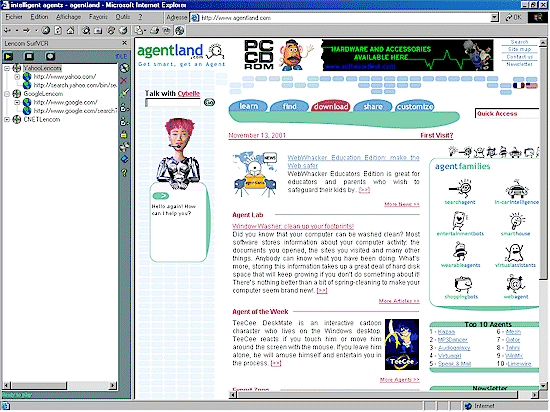Click the padlock icon in SurfVCR sidebar
Image resolution: width=550 pixels, height=412 pixels.
point(123,134)
